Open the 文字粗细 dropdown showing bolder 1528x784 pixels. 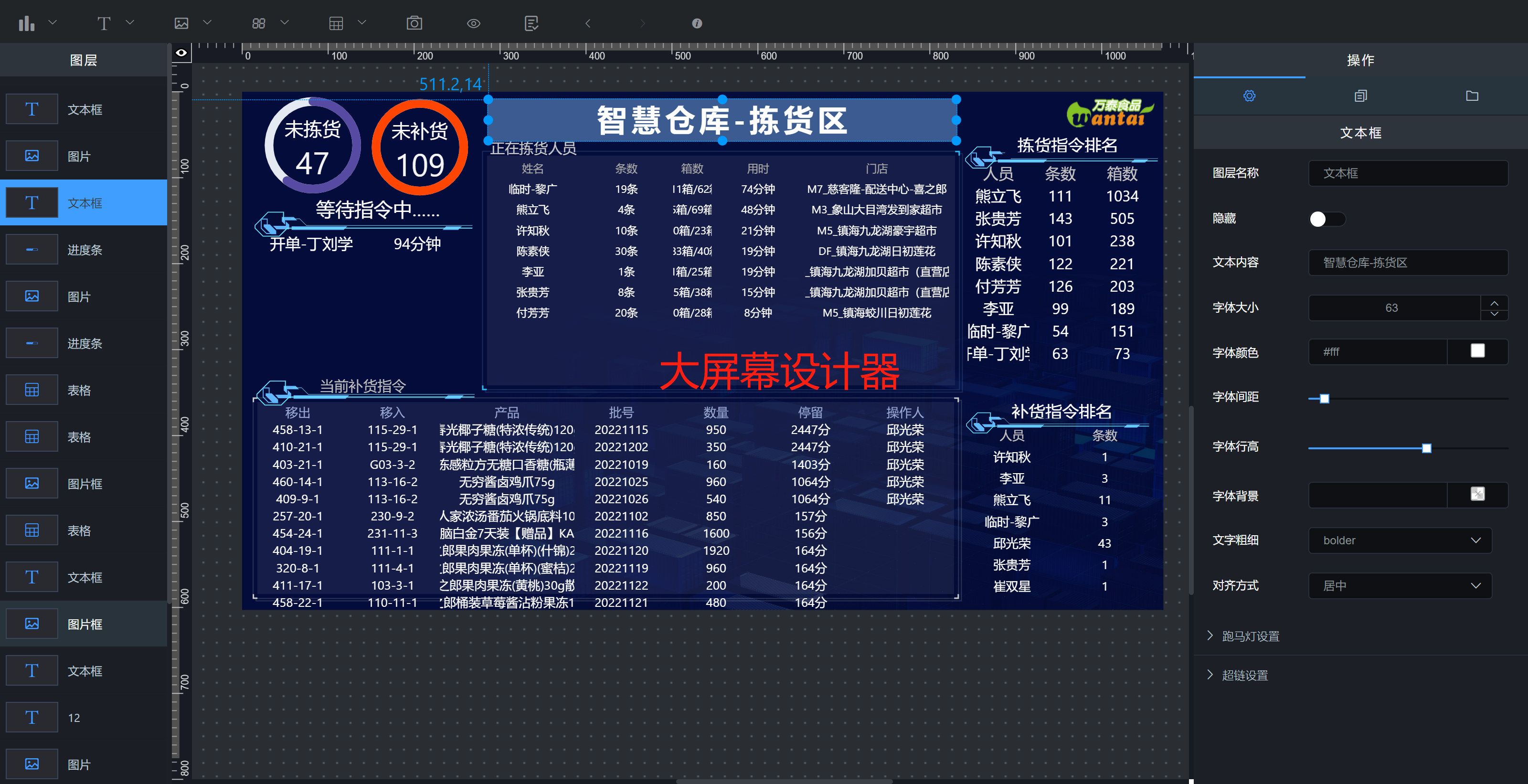pyautogui.click(x=1400, y=540)
